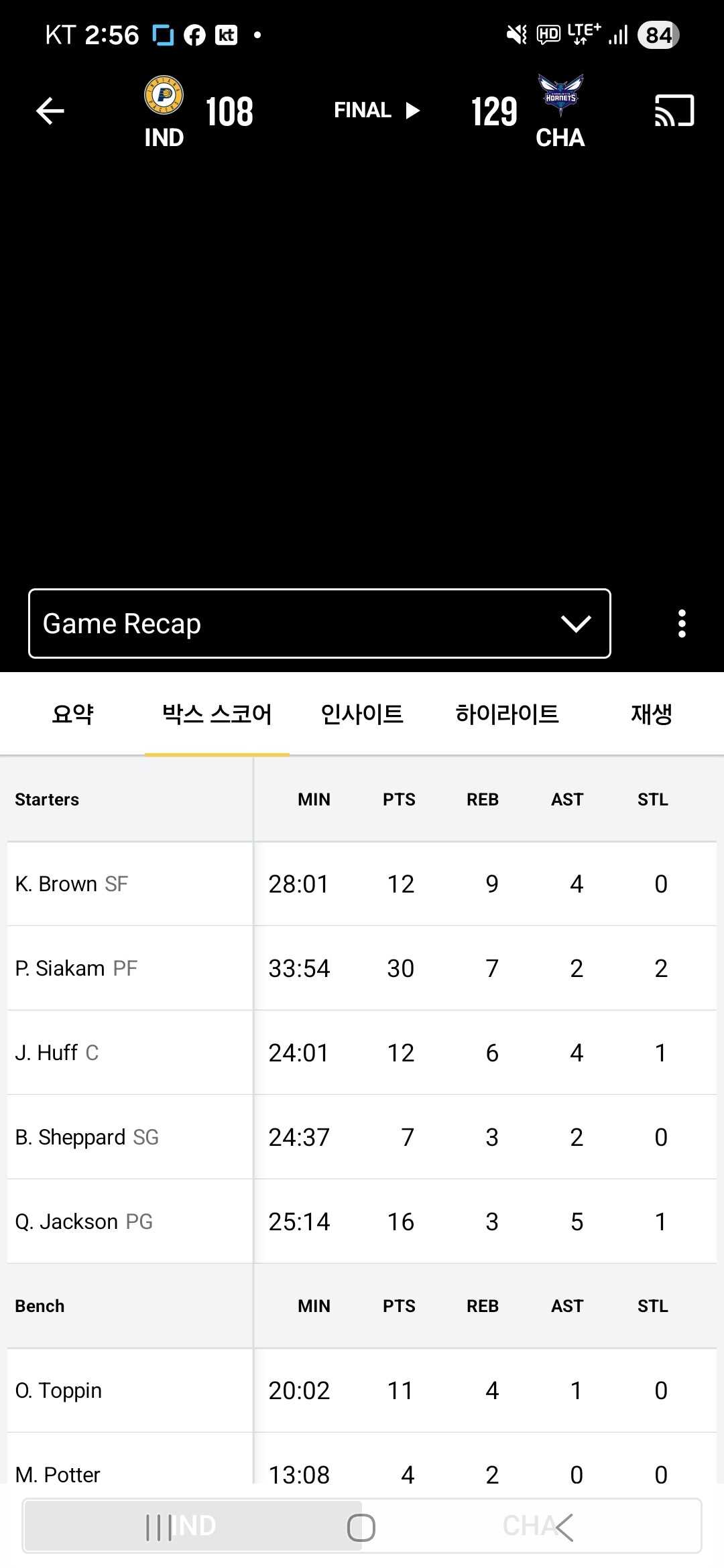The height and width of the screenshot is (1568, 724).
Task: Tap the Android home button
Action: coord(361,1528)
